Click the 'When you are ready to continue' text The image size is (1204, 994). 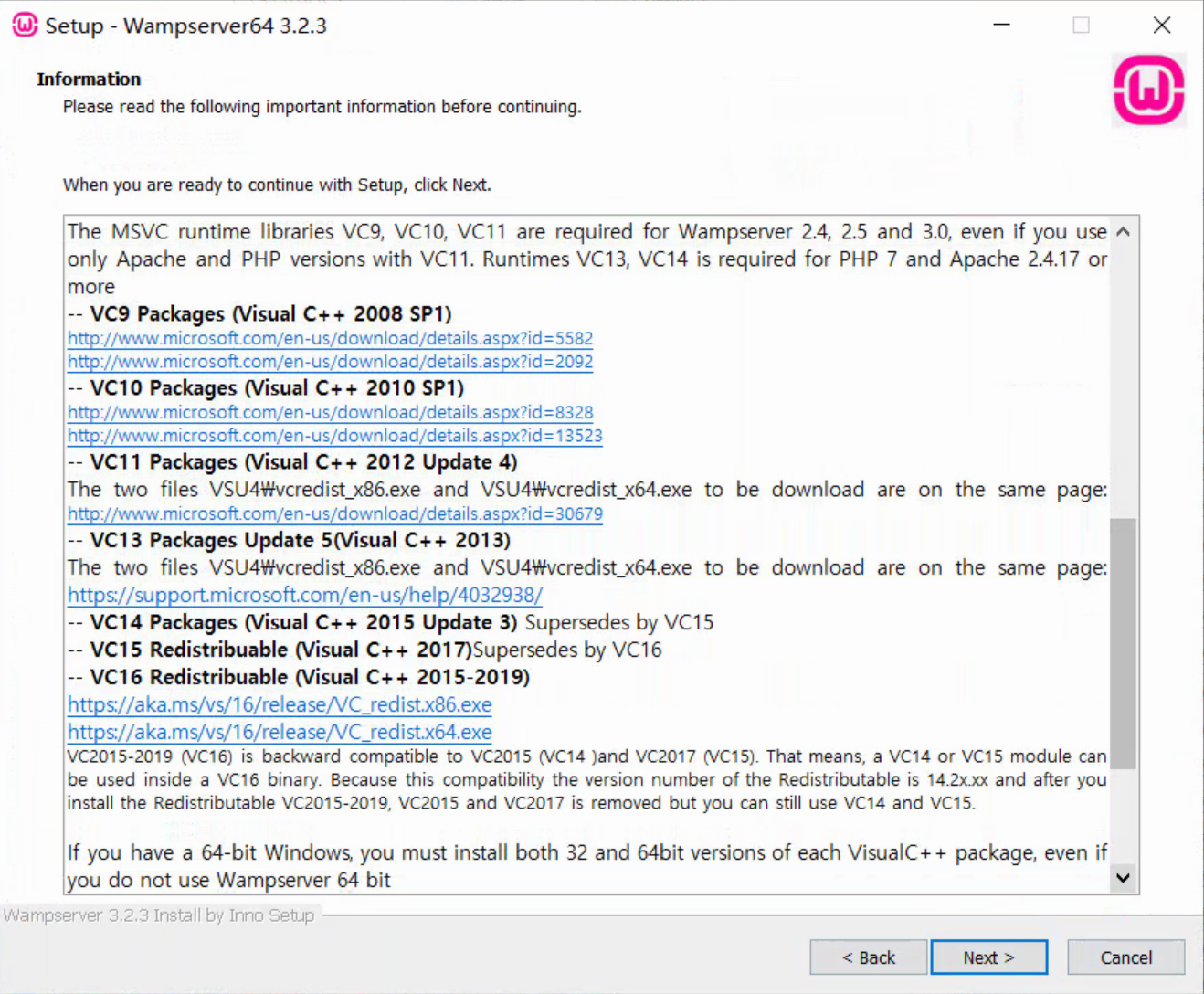click(277, 185)
